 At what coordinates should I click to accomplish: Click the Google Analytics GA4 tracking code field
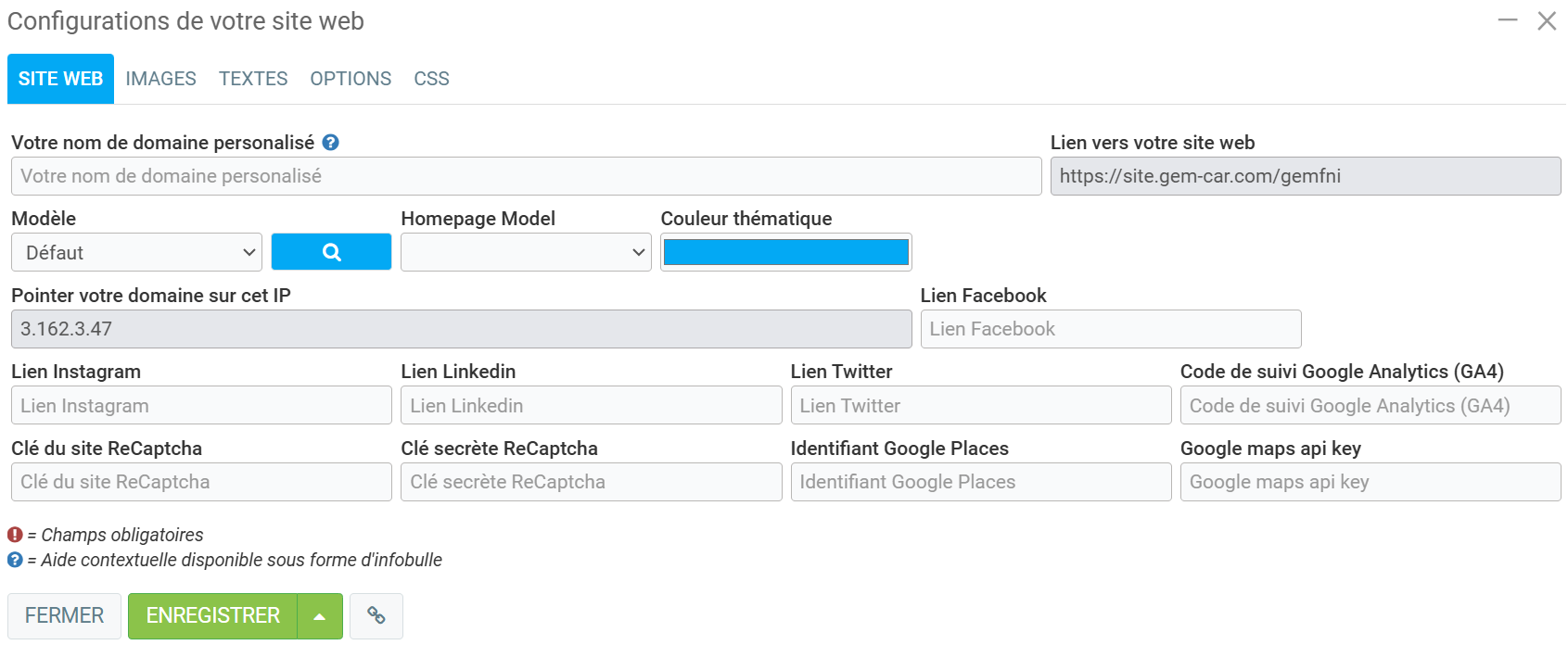click(1370, 406)
